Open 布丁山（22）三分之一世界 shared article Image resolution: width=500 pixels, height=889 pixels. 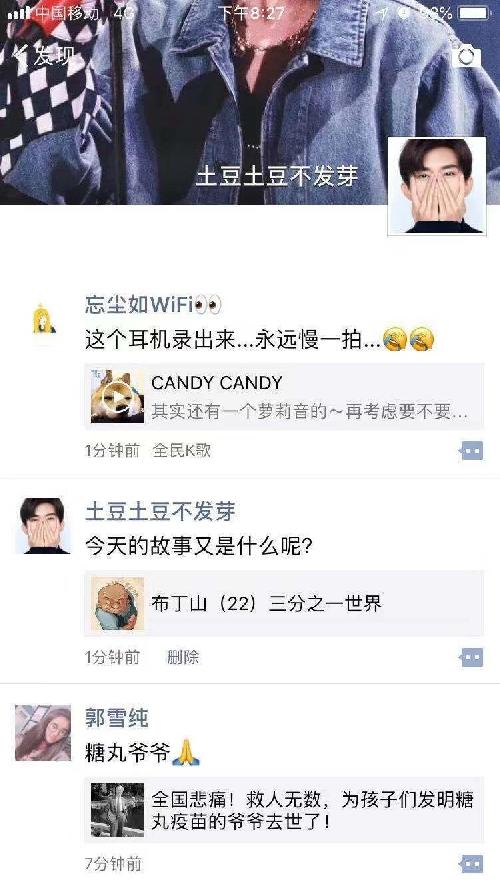pos(284,603)
